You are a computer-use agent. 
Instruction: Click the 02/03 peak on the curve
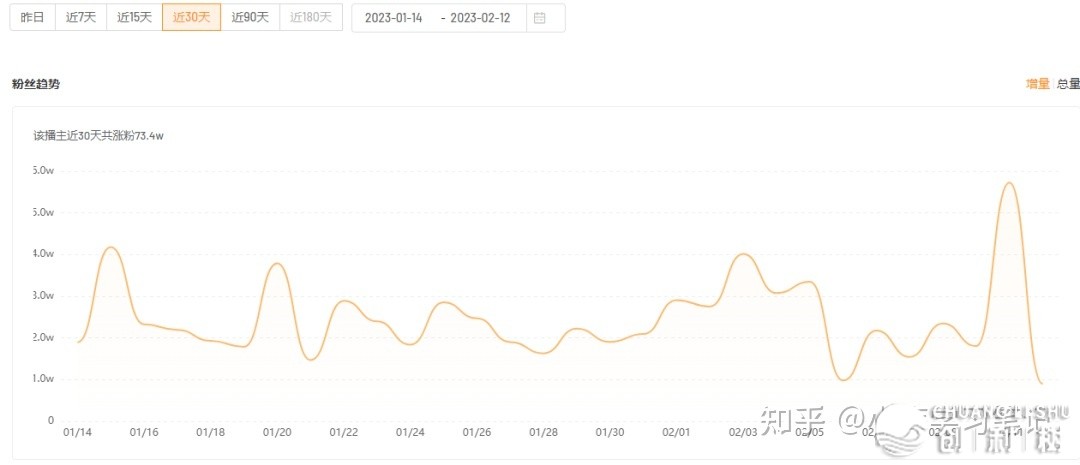click(x=743, y=254)
